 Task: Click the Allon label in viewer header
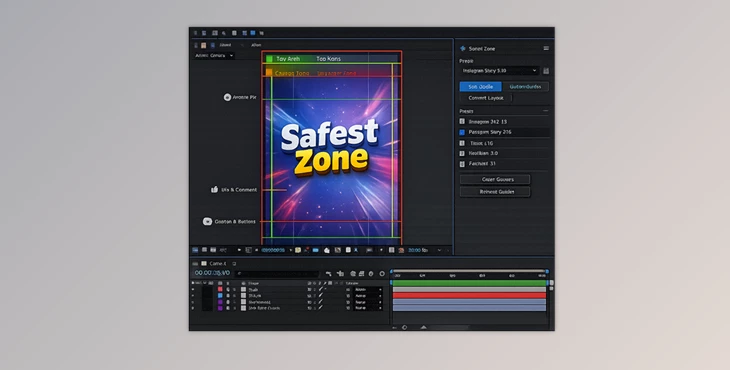tap(256, 45)
